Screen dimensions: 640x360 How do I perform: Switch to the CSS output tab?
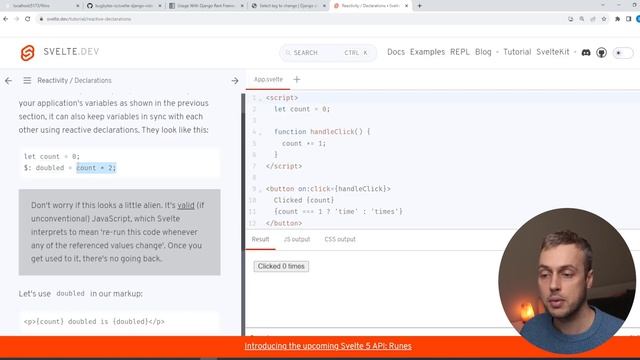tap(340, 239)
